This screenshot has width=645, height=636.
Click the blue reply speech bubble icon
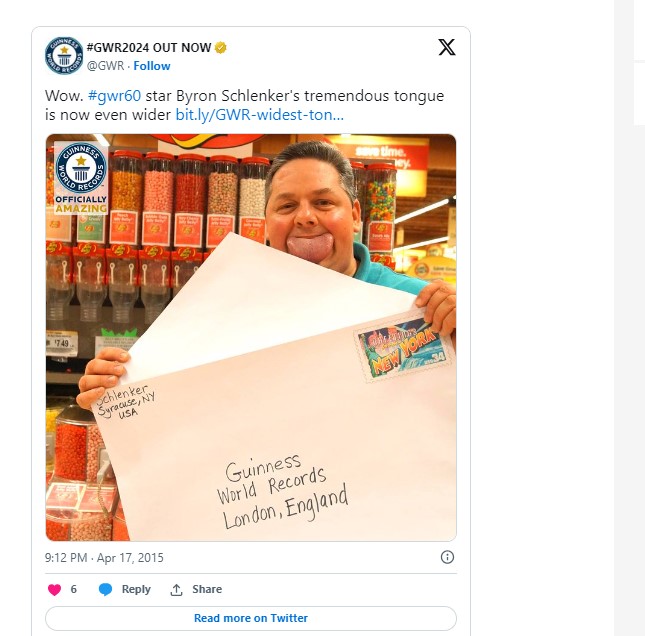(105, 589)
